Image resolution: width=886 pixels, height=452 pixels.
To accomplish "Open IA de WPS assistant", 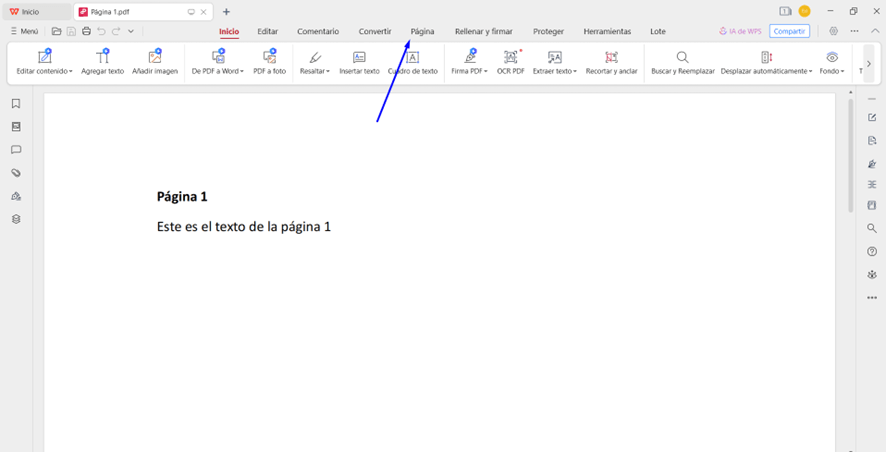I will coord(740,31).
